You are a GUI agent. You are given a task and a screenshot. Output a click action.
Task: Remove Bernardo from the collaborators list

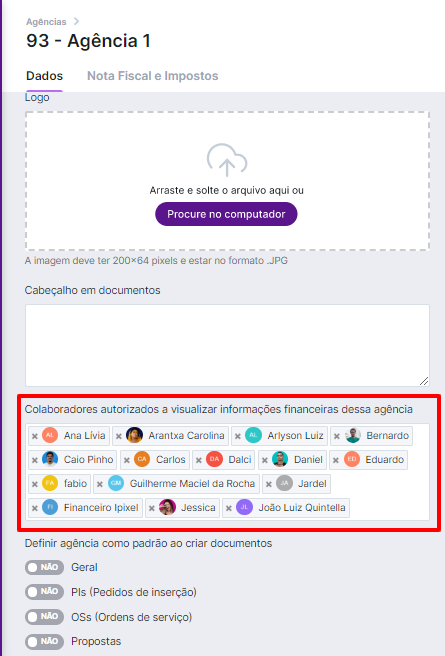[337, 436]
